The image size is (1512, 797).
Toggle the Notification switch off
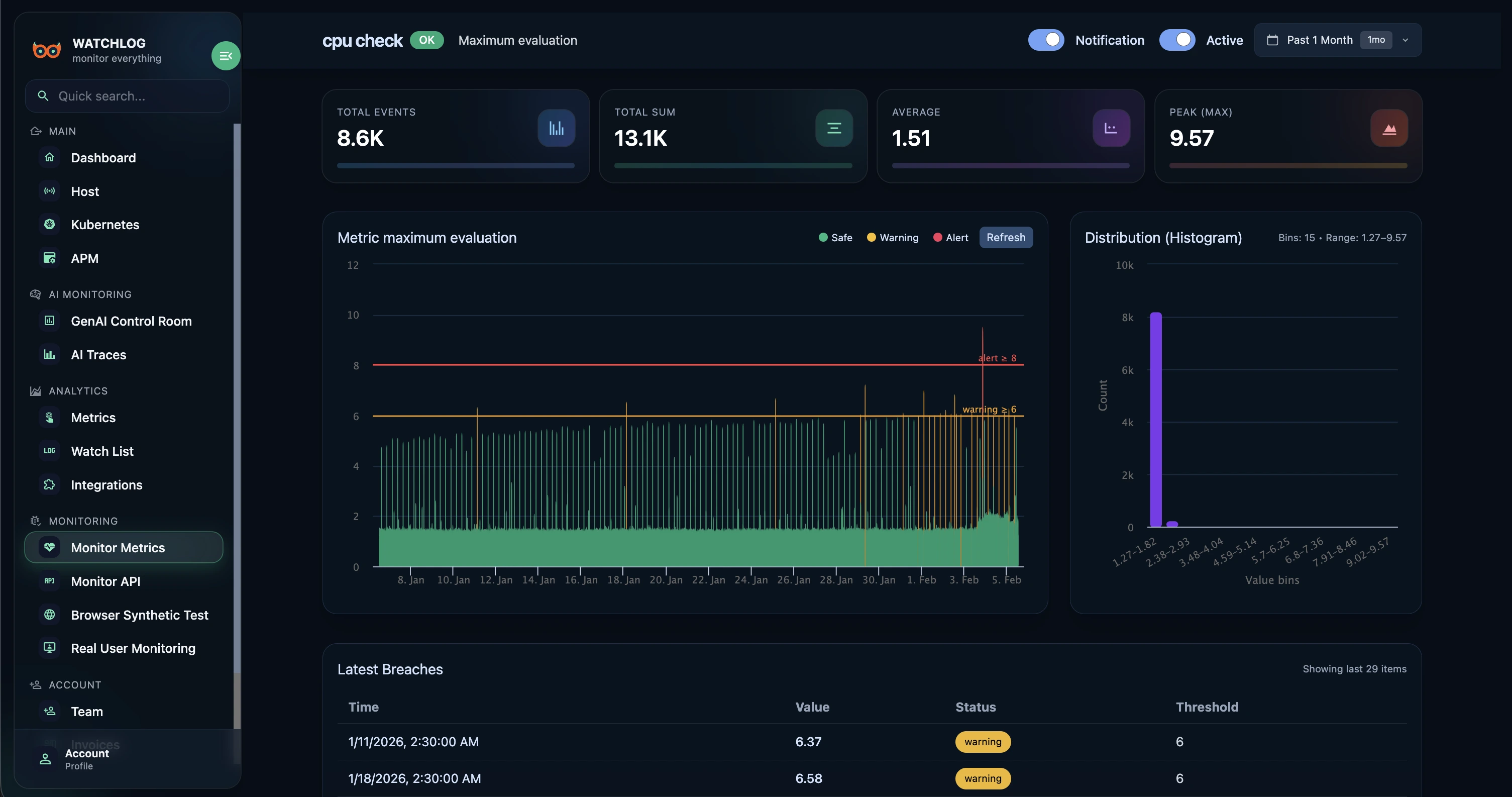click(1046, 40)
